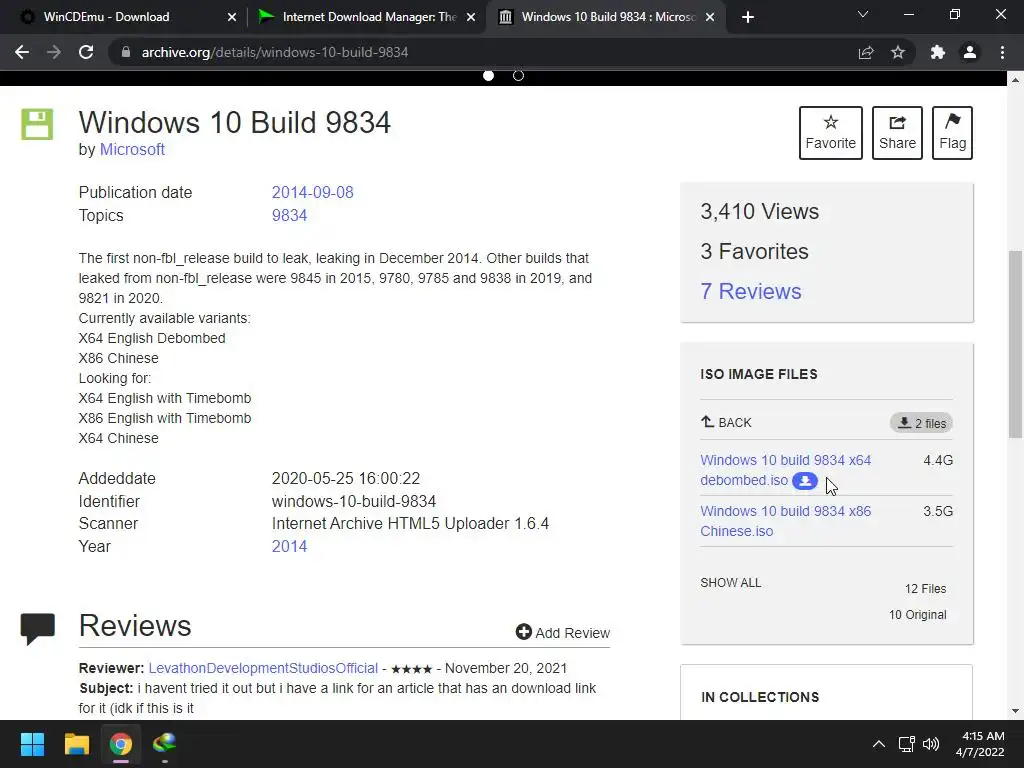Select the Windows 10 Build 9834 tab
Image resolution: width=1024 pixels, height=768 pixels.
click(605, 17)
